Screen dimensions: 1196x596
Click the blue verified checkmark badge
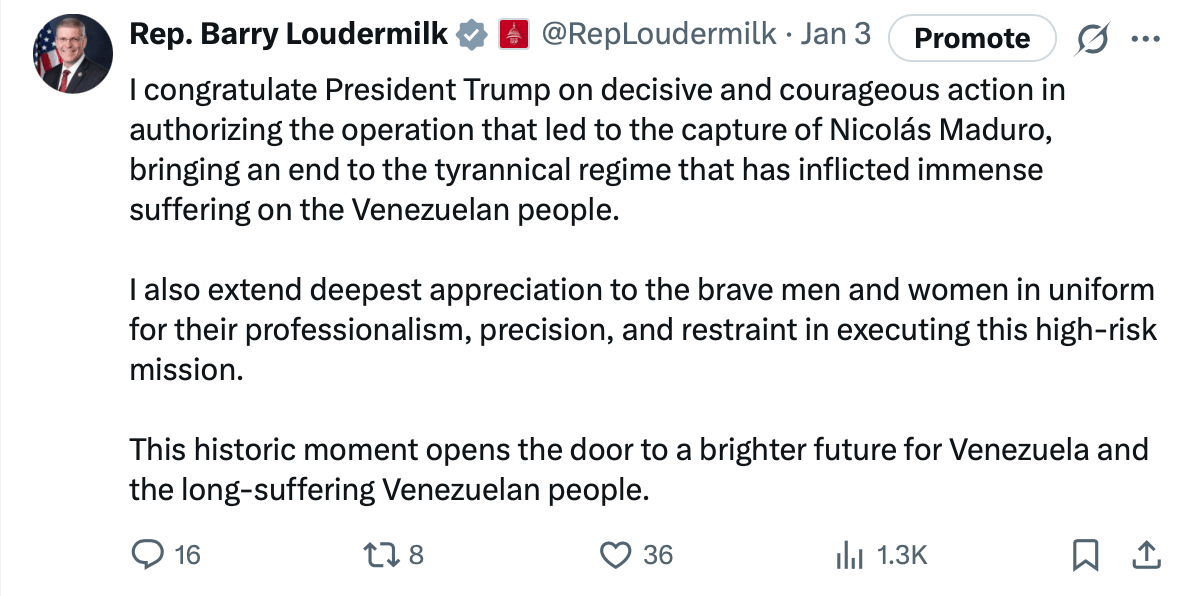click(470, 36)
